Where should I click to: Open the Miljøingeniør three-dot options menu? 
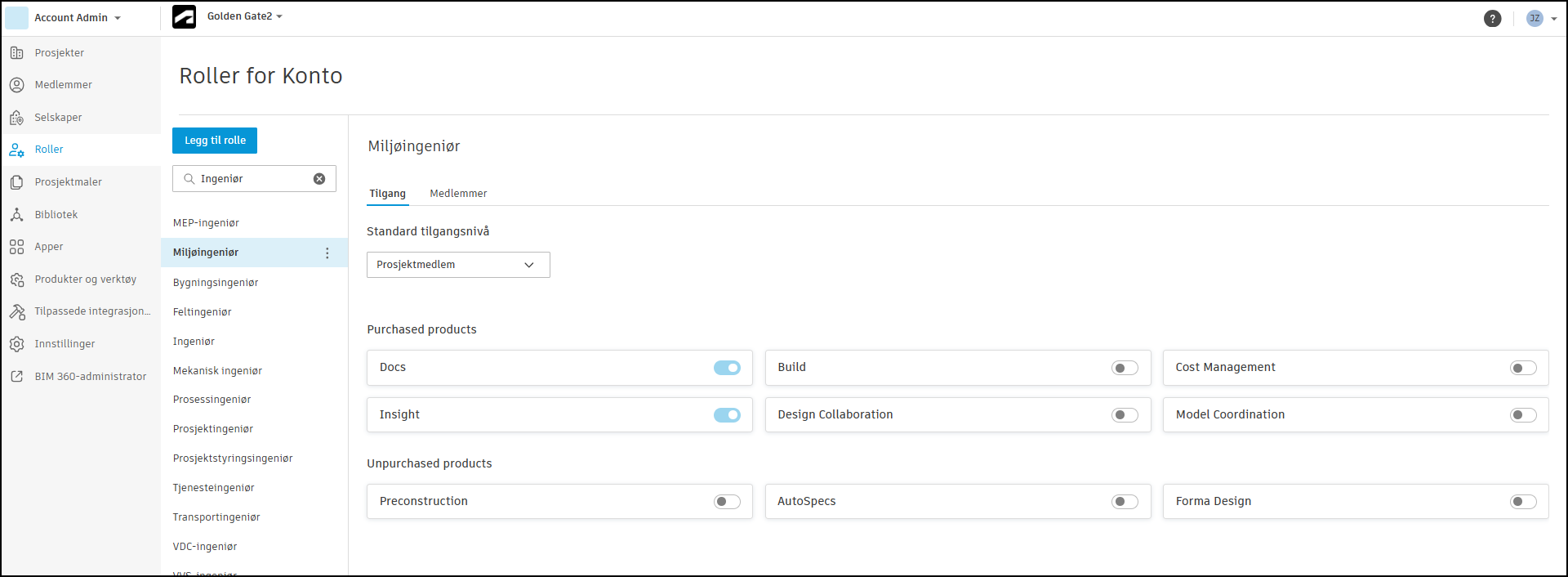[327, 253]
